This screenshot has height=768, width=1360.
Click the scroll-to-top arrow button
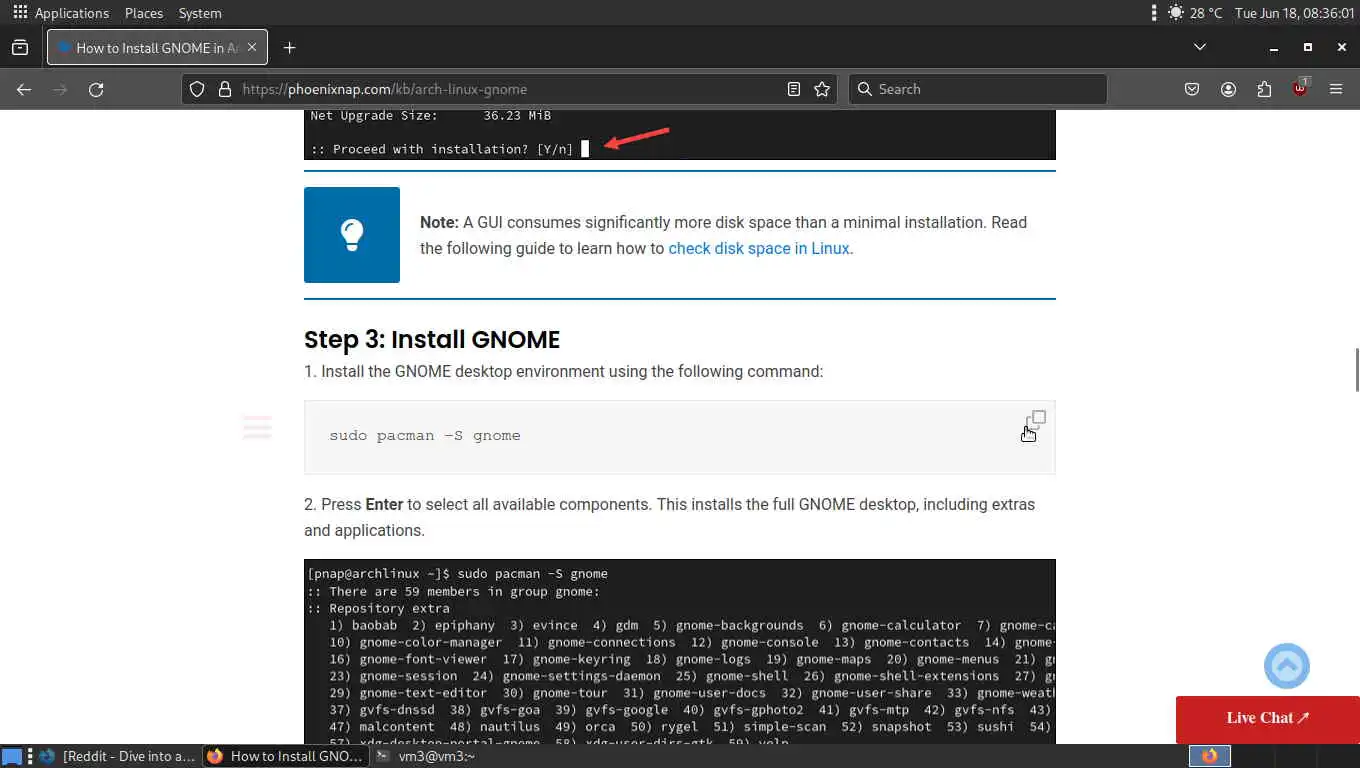(1287, 666)
